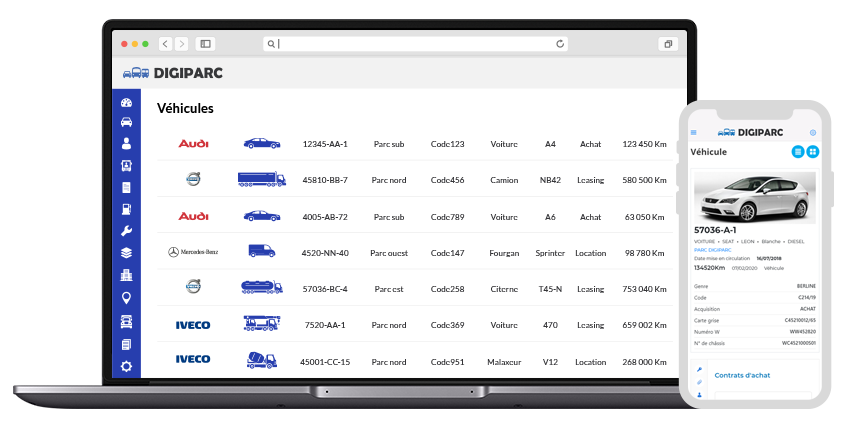The image size is (848, 424).
Task: Select plate 12345-AA-1
Action: pyautogui.click(x=325, y=144)
